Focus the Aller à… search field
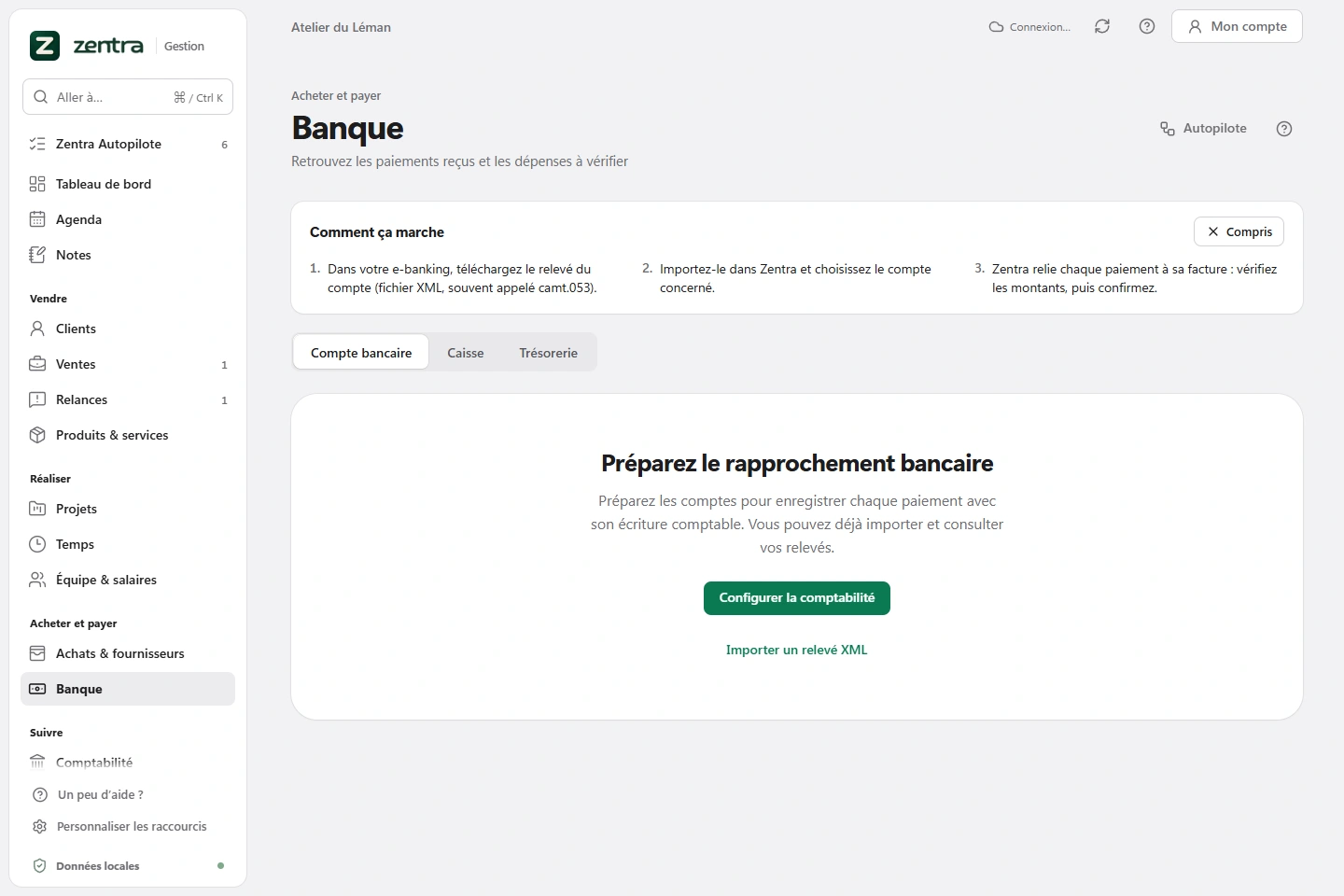Screen dimensions: 1344x896 tap(128, 97)
